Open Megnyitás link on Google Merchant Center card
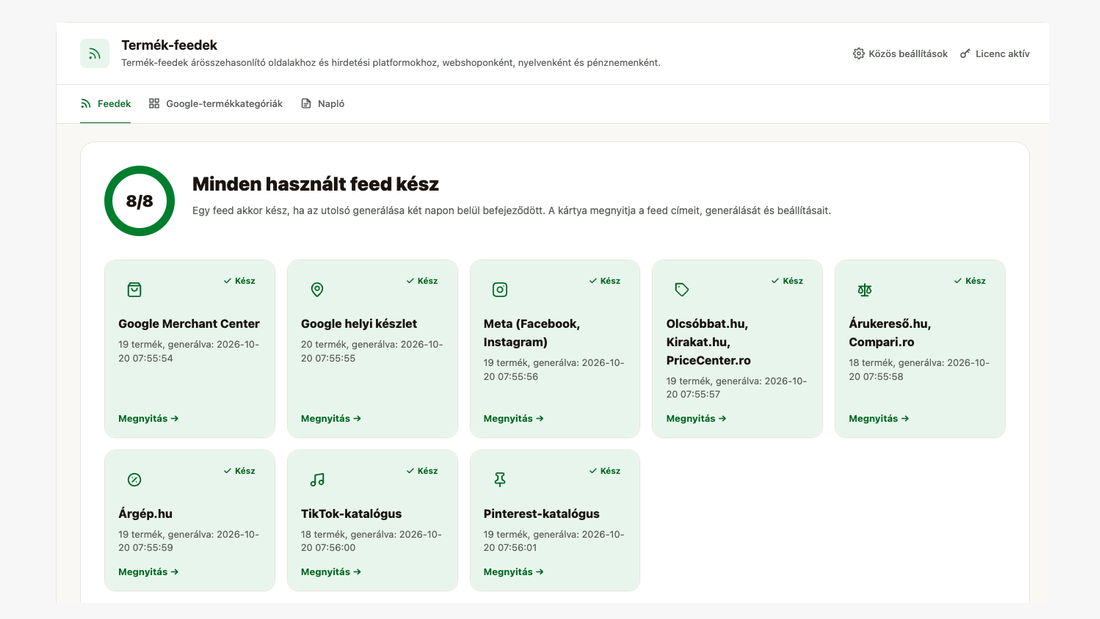 click(149, 418)
